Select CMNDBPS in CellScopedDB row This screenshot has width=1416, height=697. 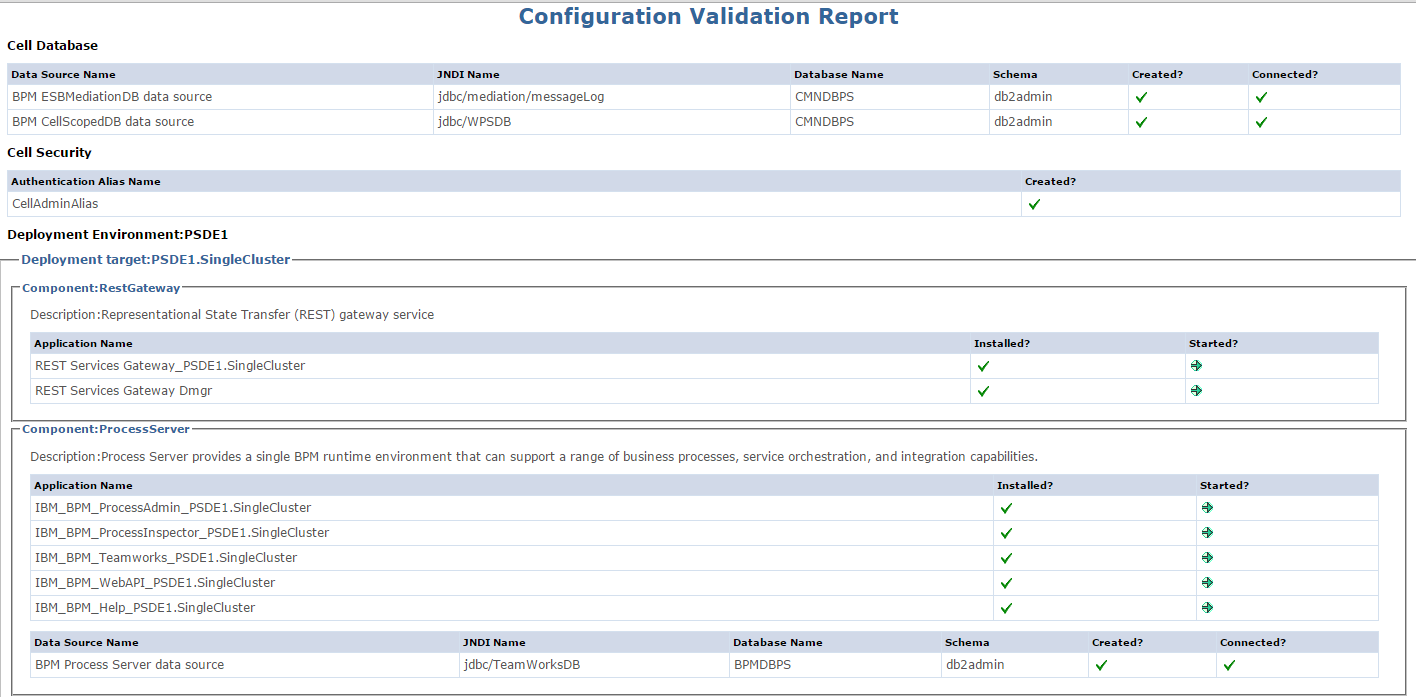coord(824,122)
